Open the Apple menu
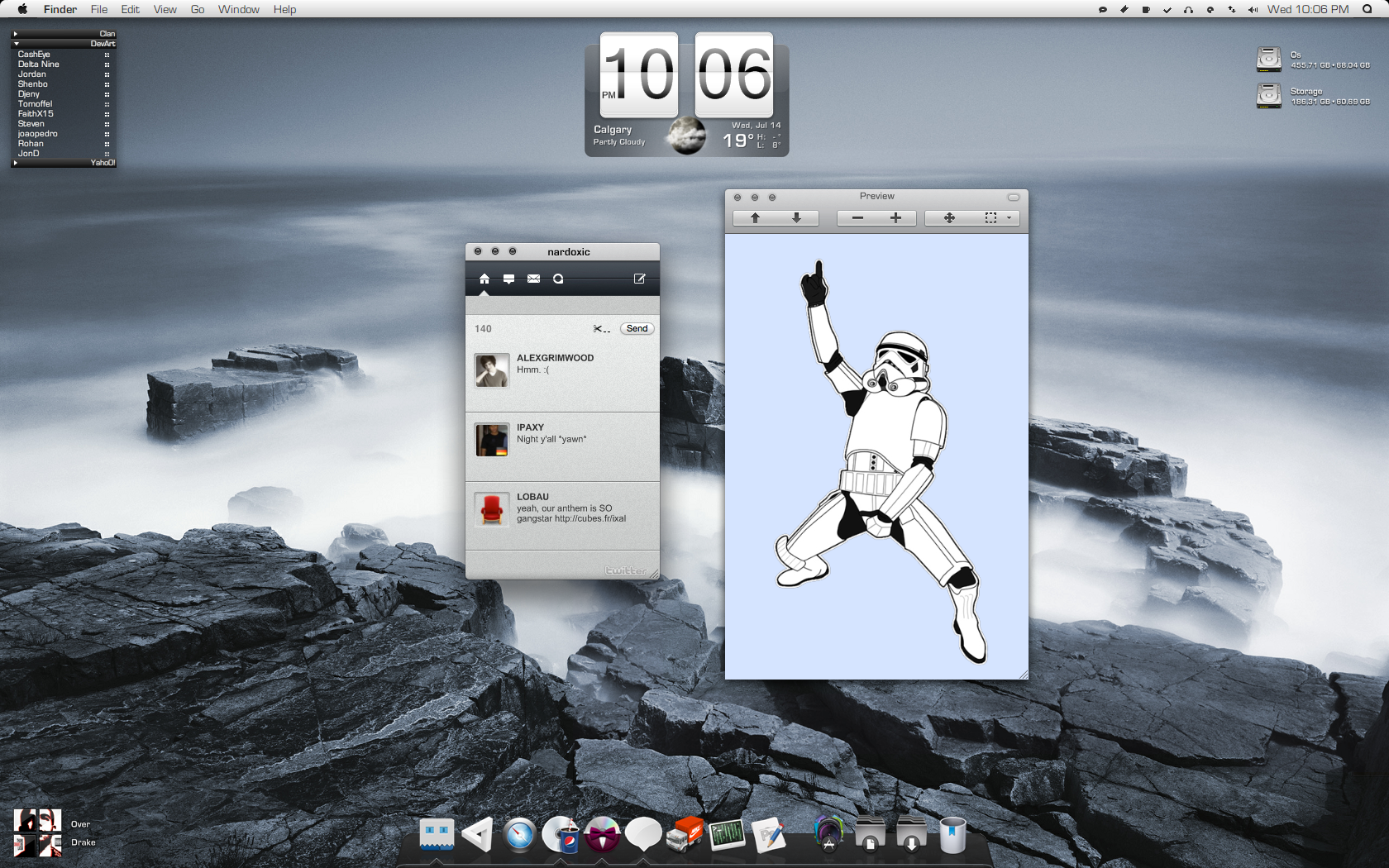This screenshot has height=868, width=1389. 22,10
